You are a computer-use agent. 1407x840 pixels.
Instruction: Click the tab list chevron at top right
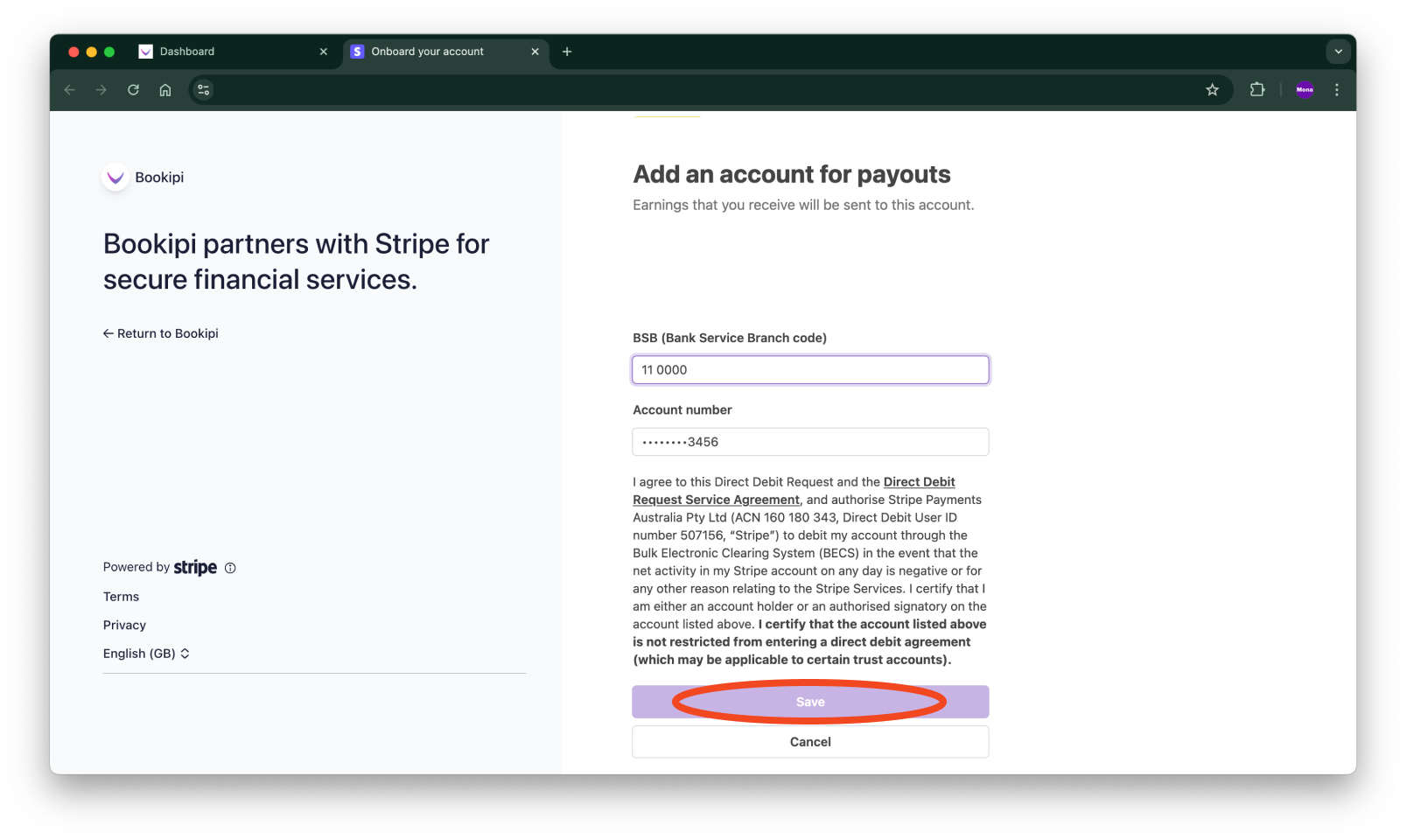click(1338, 51)
